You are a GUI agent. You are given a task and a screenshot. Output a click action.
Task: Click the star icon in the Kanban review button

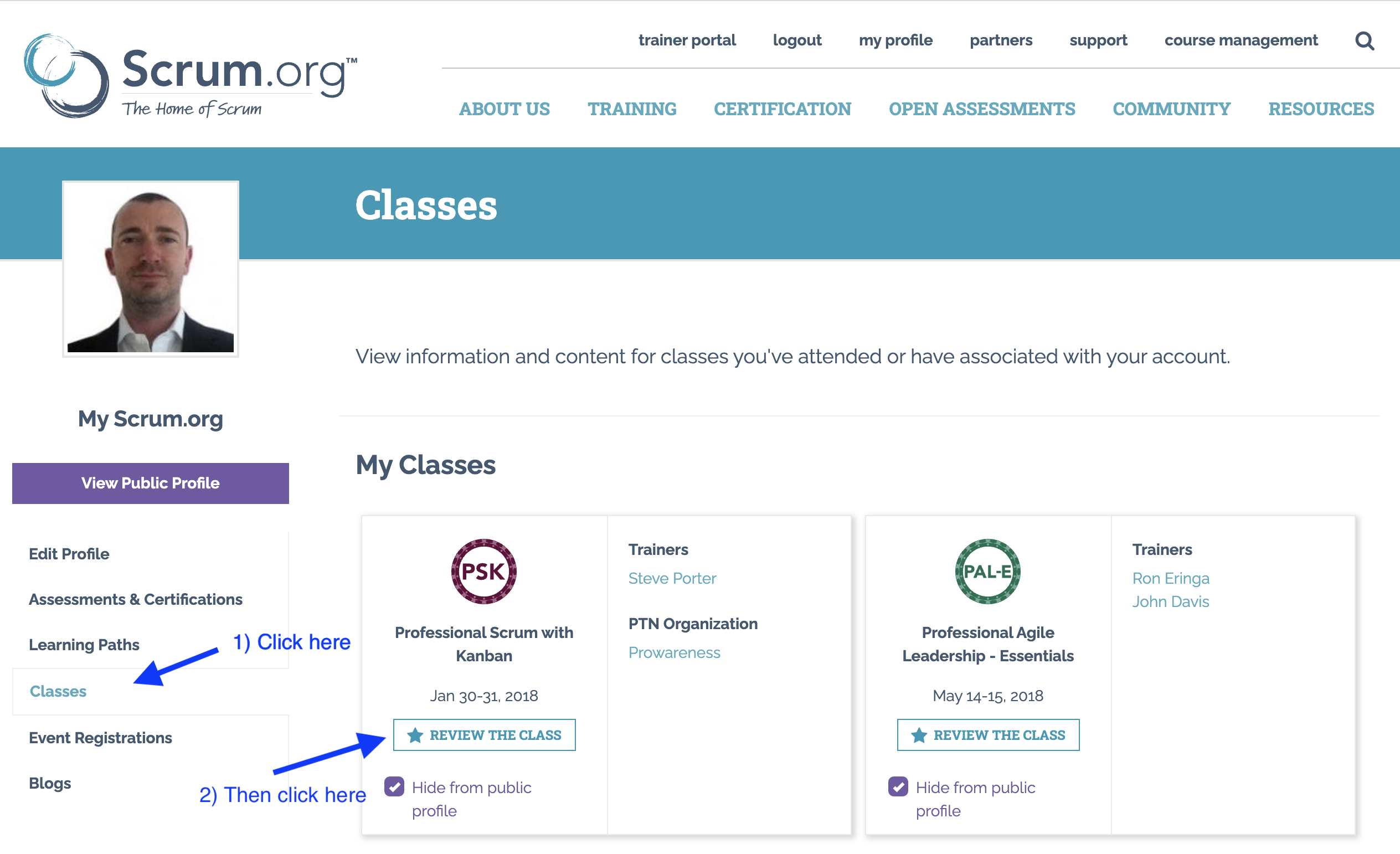(x=415, y=735)
